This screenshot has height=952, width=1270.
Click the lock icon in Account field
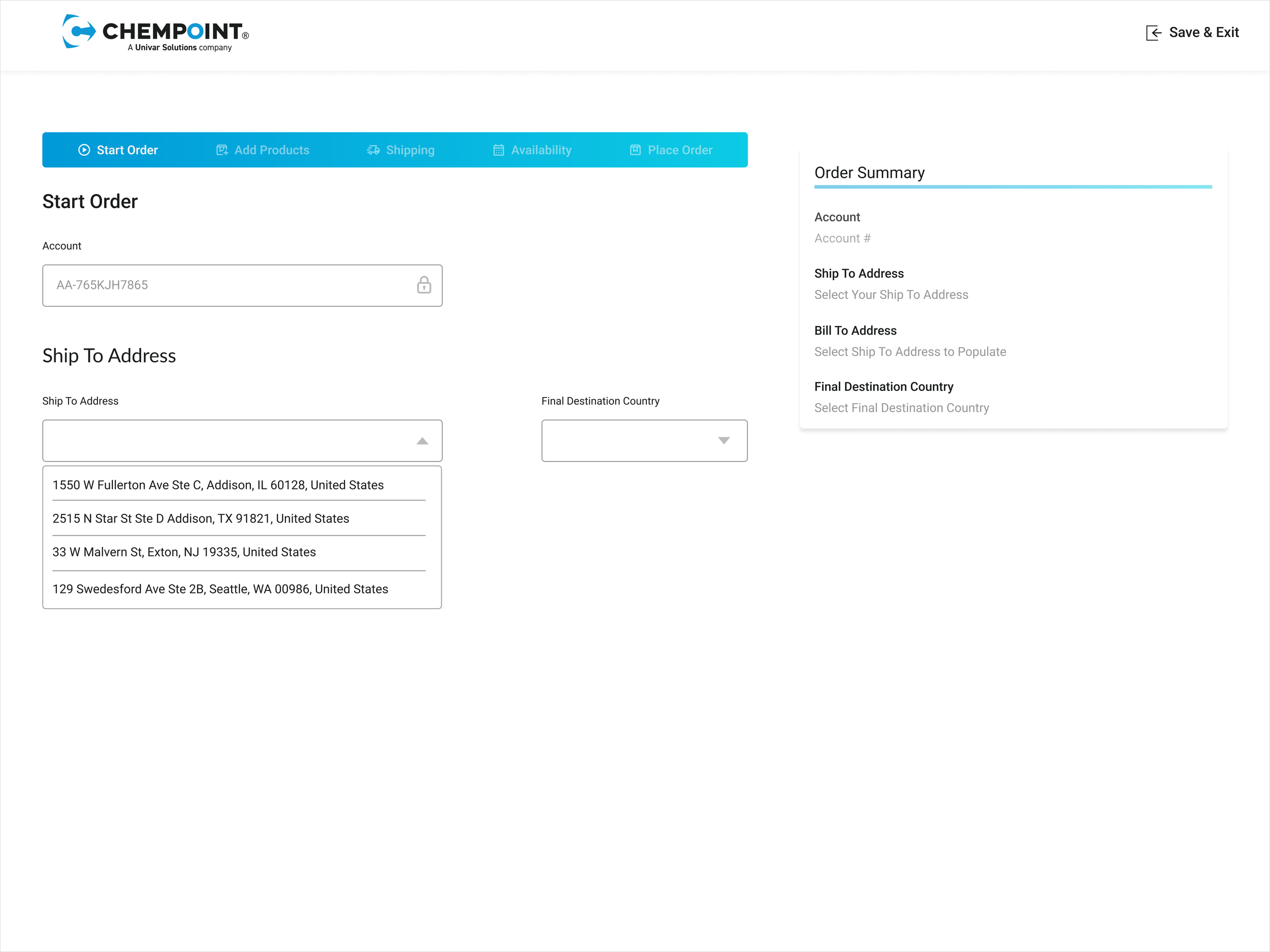pyautogui.click(x=424, y=285)
